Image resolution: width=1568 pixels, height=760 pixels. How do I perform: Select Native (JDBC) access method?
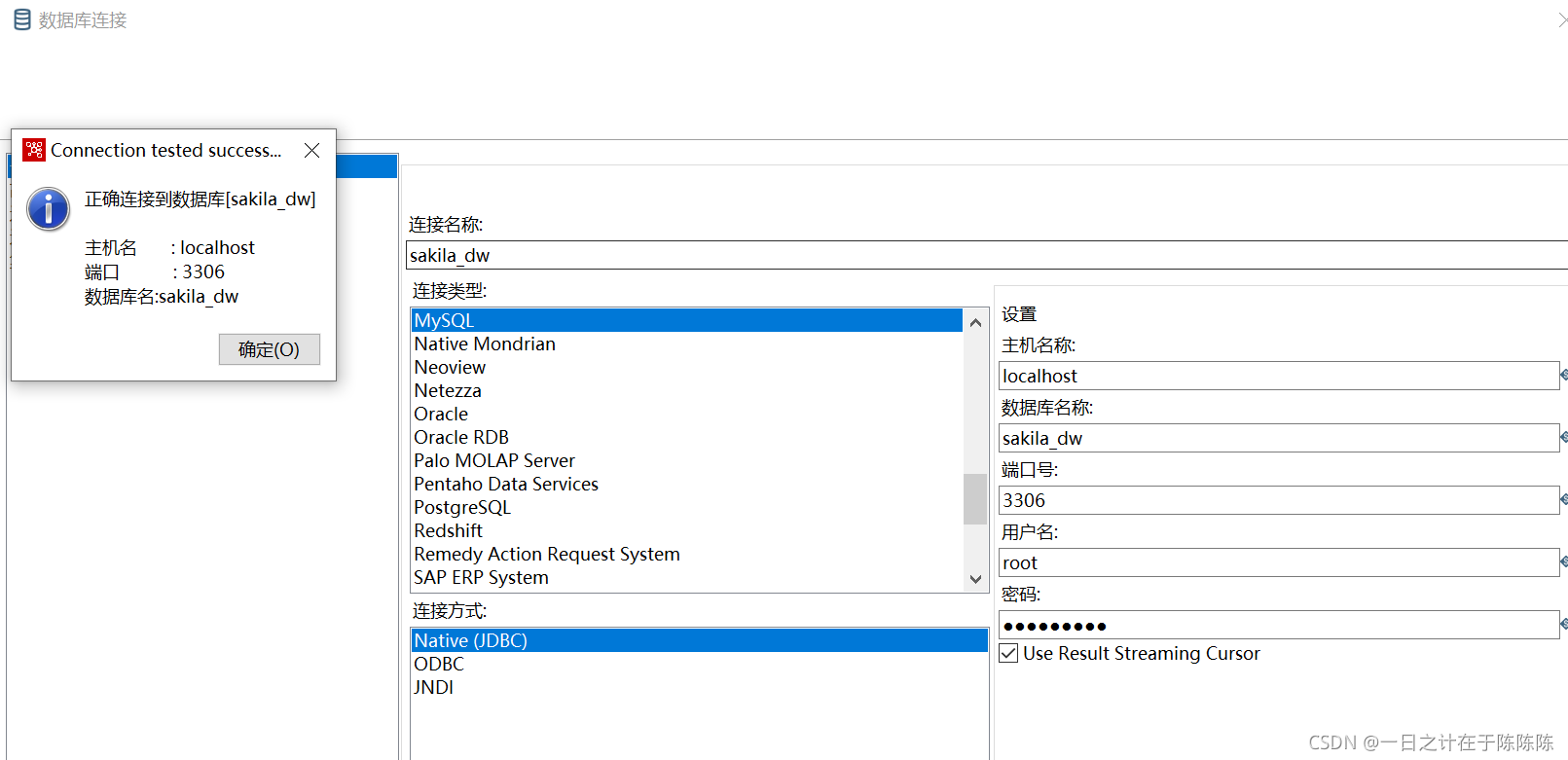[x=700, y=640]
